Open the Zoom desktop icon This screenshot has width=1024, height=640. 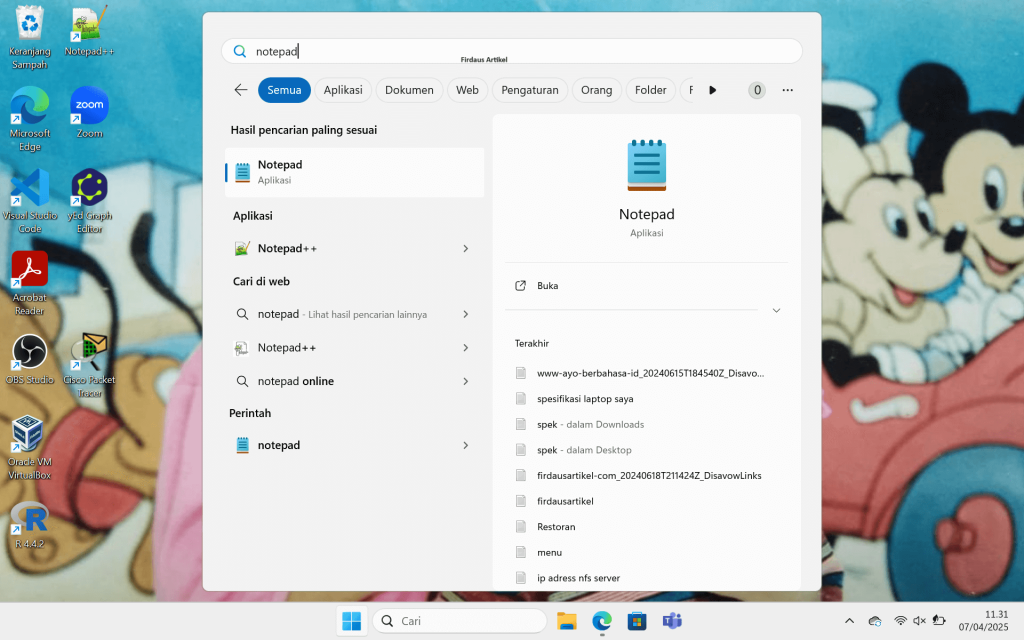pos(89,107)
